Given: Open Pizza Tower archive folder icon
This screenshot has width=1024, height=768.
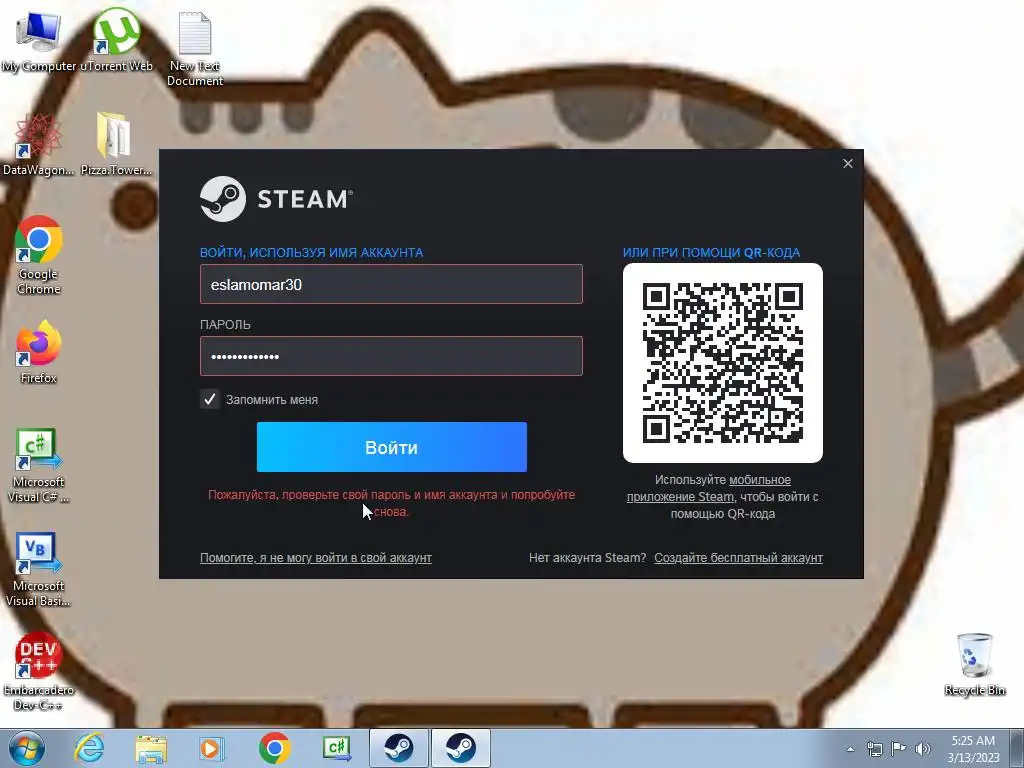Looking at the screenshot, I should [116, 145].
